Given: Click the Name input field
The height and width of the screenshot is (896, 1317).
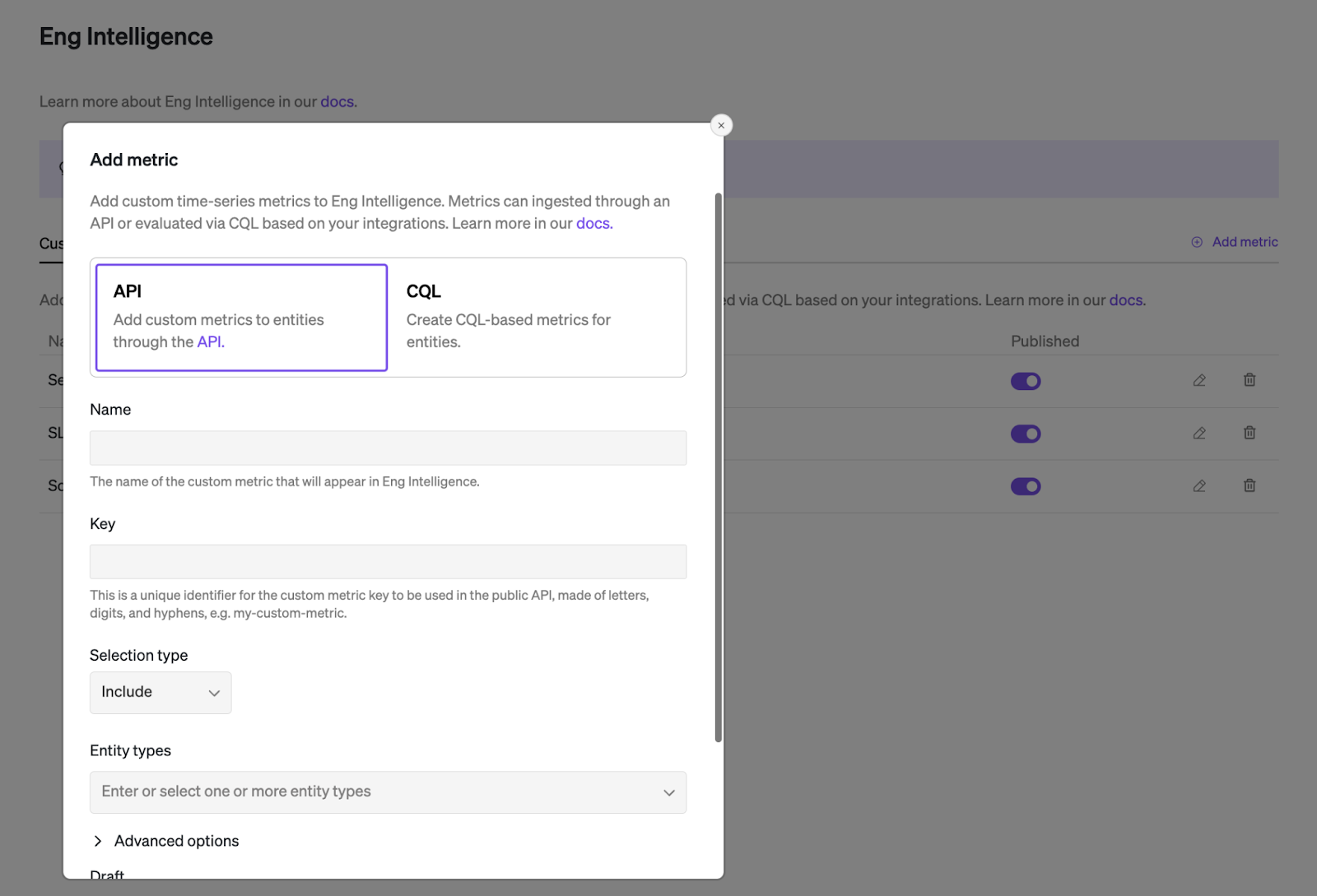Looking at the screenshot, I should [388, 448].
